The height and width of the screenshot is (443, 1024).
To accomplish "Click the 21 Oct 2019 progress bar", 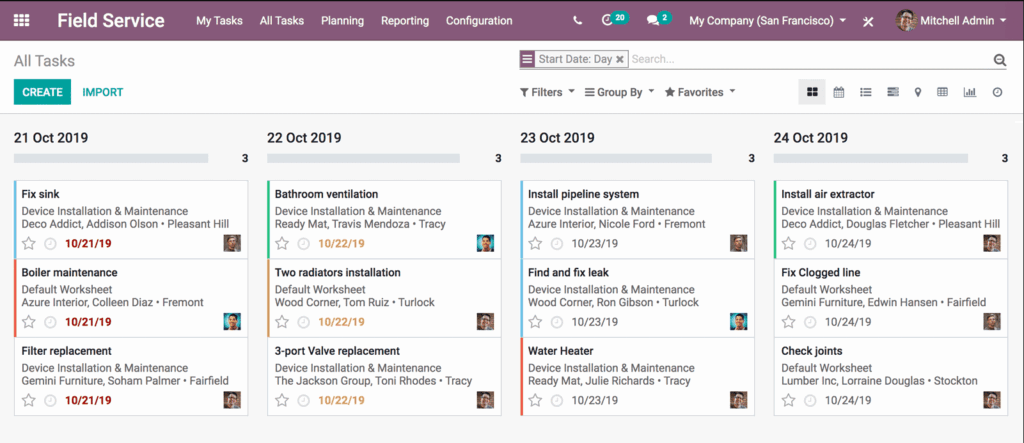I will (x=111, y=158).
